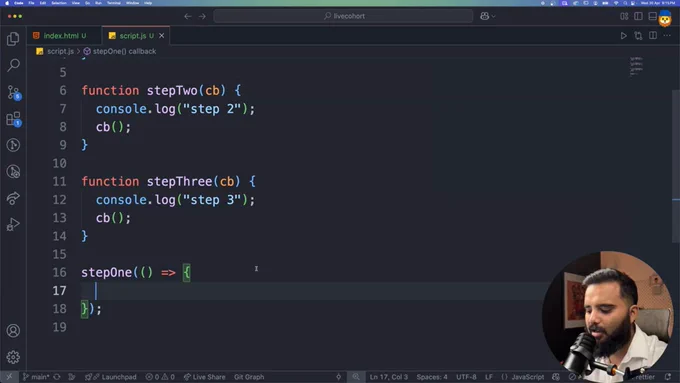Place cursor on stepThree function name
Image resolution: width=680 pixels, height=383 pixels.
pyautogui.click(x=179, y=181)
